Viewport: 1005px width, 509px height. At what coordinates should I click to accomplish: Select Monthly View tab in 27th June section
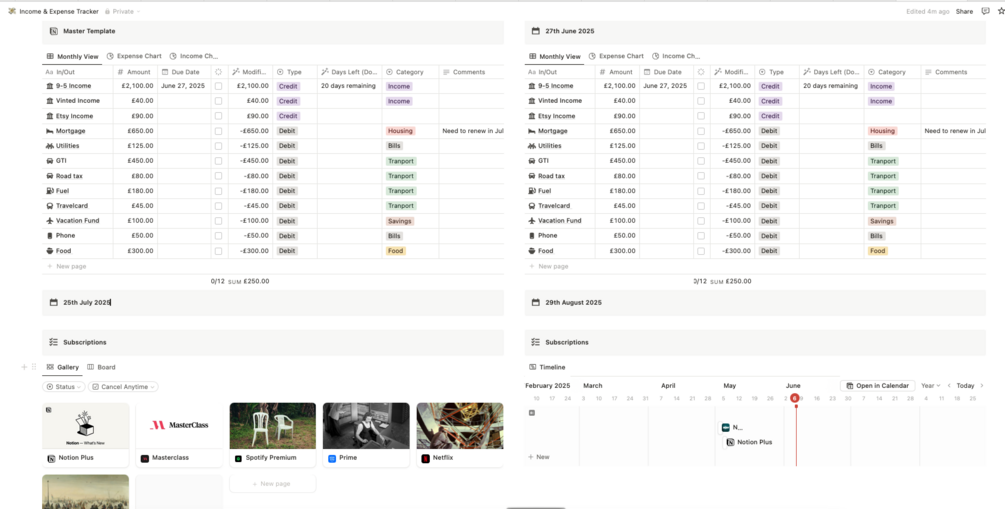554,56
